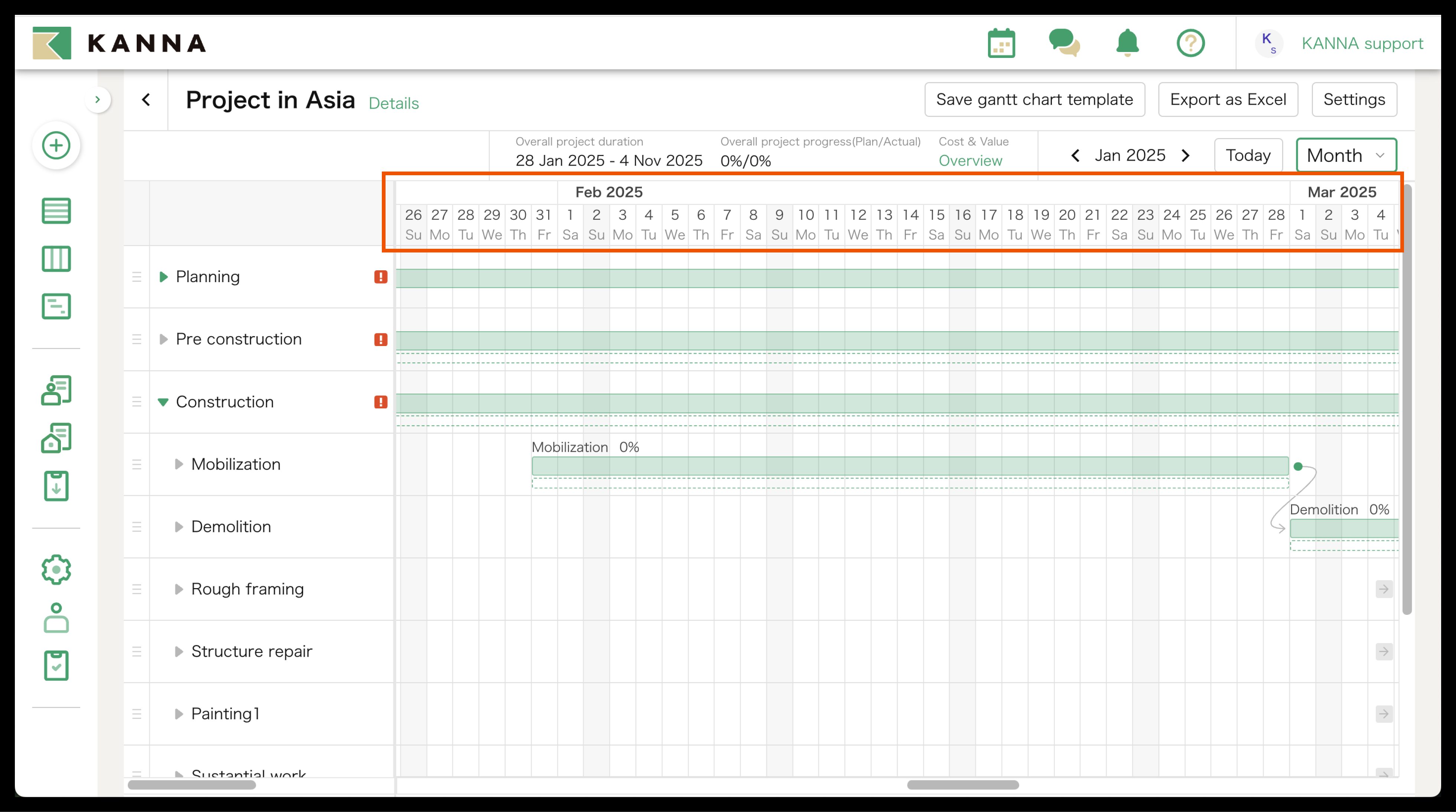Collapse the Construction group
This screenshot has width=1456, height=812.
[163, 402]
